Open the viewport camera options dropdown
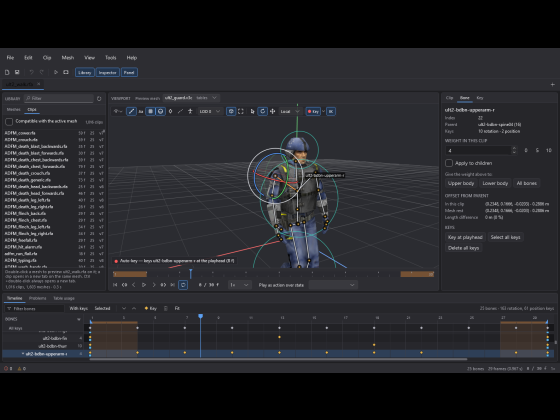 click(x=118, y=111)
